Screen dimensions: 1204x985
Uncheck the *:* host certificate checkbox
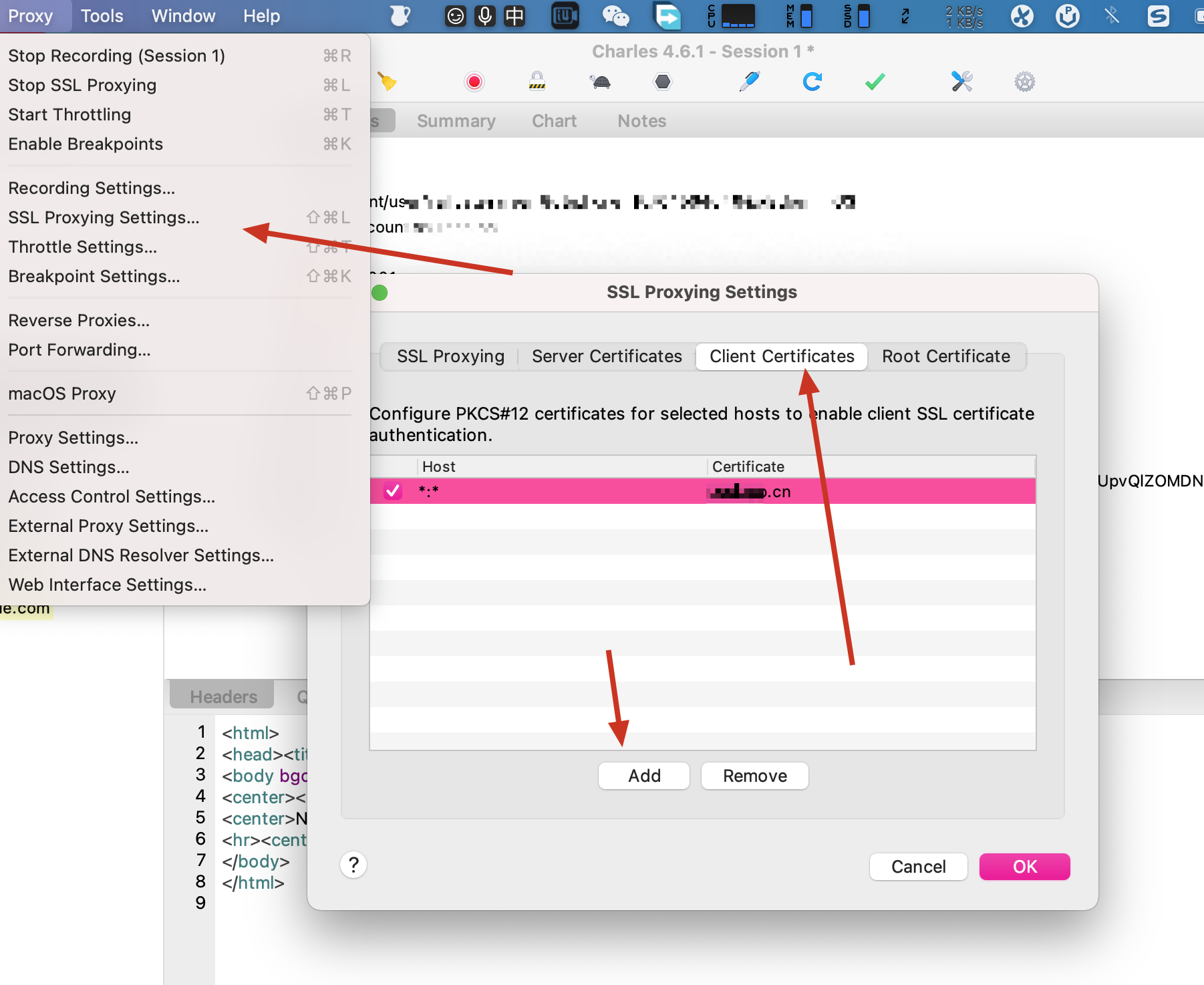(393, 491)
